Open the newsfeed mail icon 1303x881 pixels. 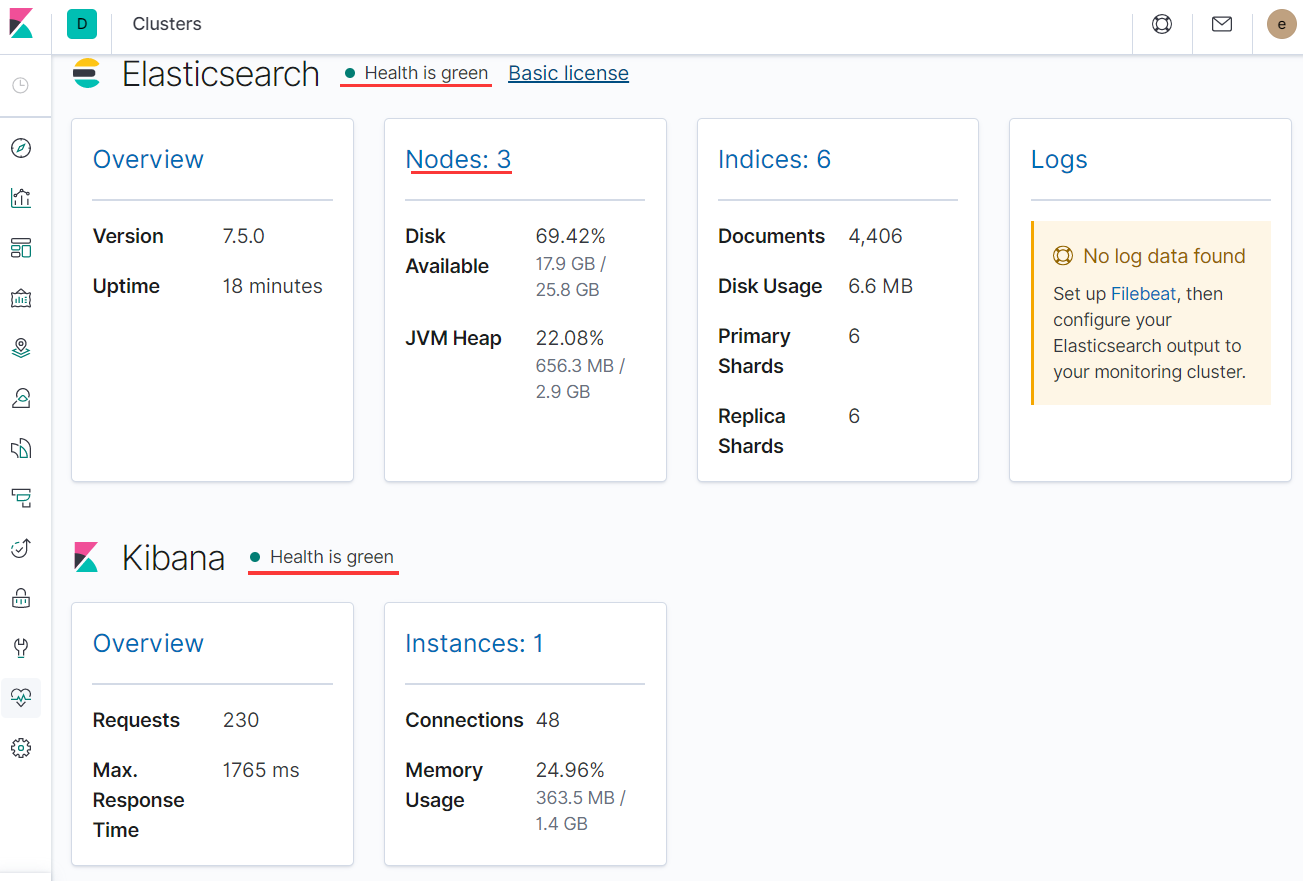click(1222, 24)
